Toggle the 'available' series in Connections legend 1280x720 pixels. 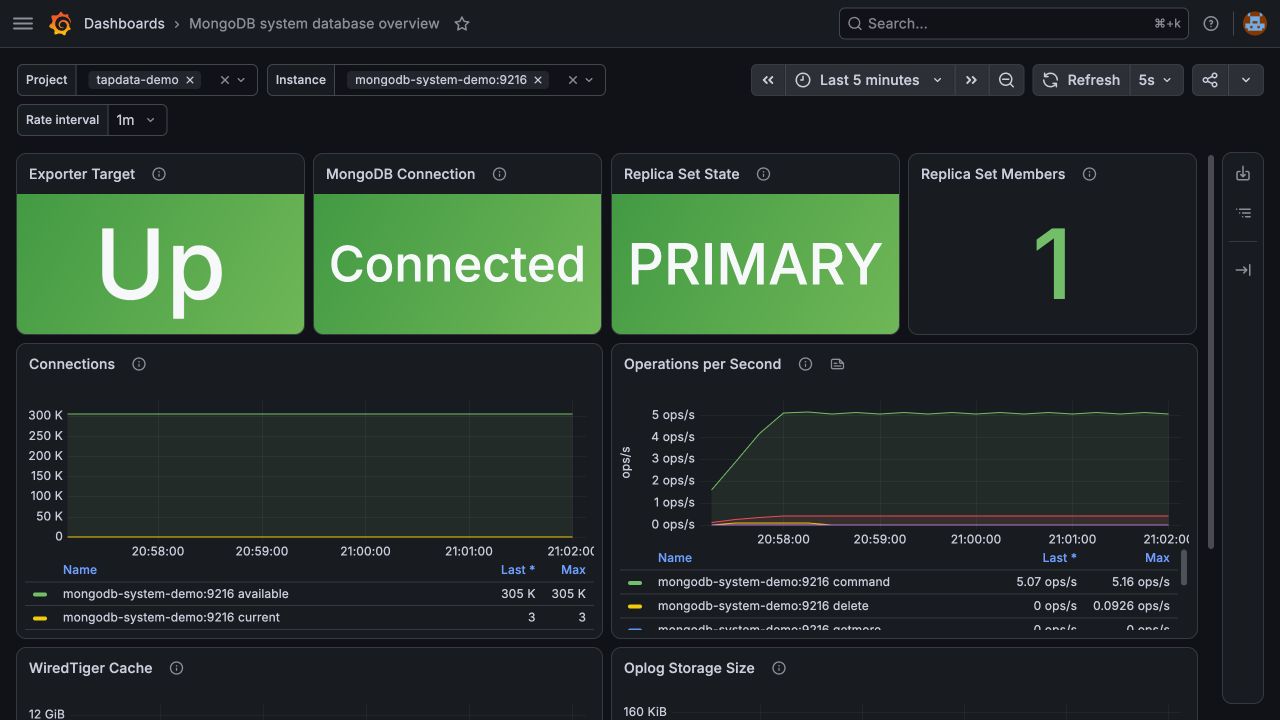click(x=175, y=594)
